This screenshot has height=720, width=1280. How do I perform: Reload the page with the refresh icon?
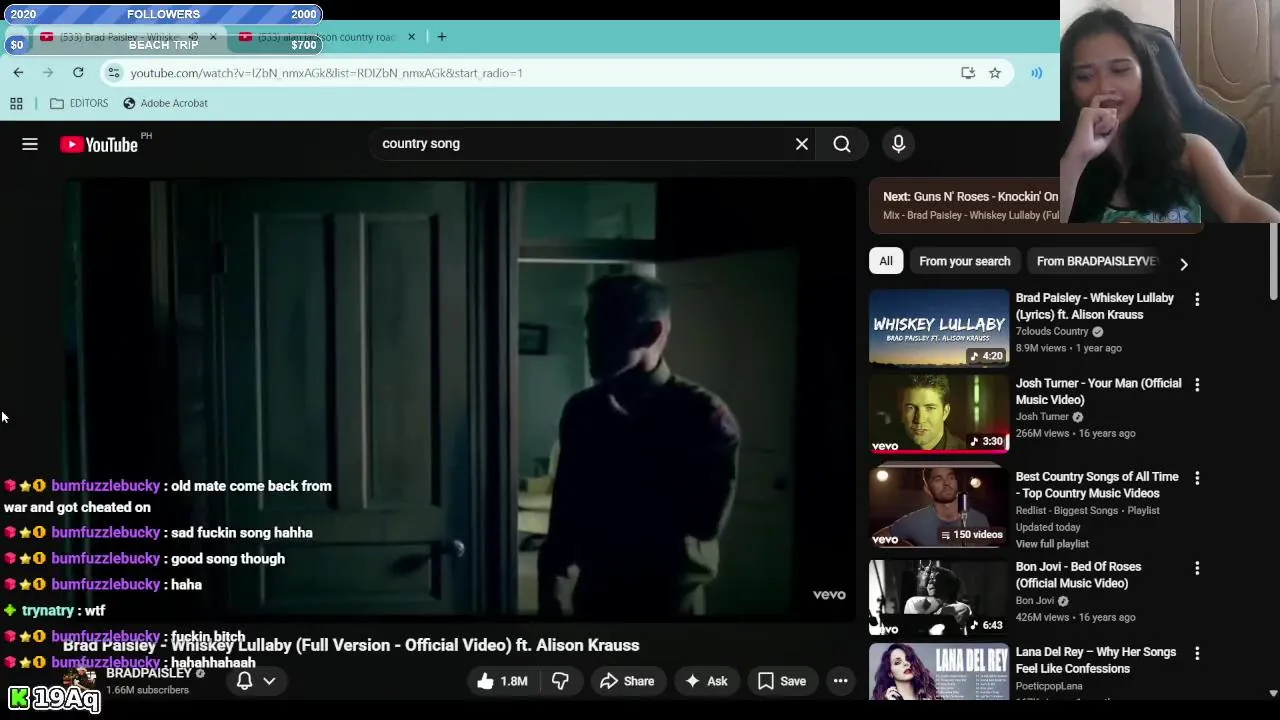[x=78, y=72]
